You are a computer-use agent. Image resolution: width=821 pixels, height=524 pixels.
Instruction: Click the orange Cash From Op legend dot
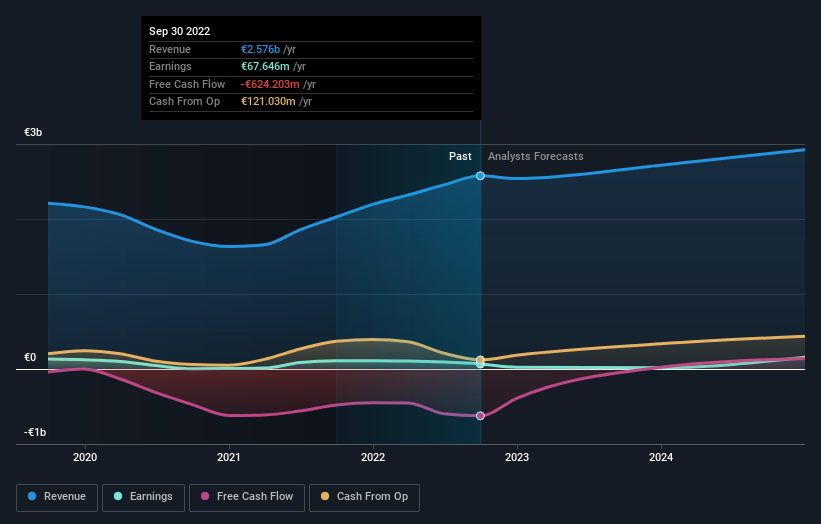325,496
